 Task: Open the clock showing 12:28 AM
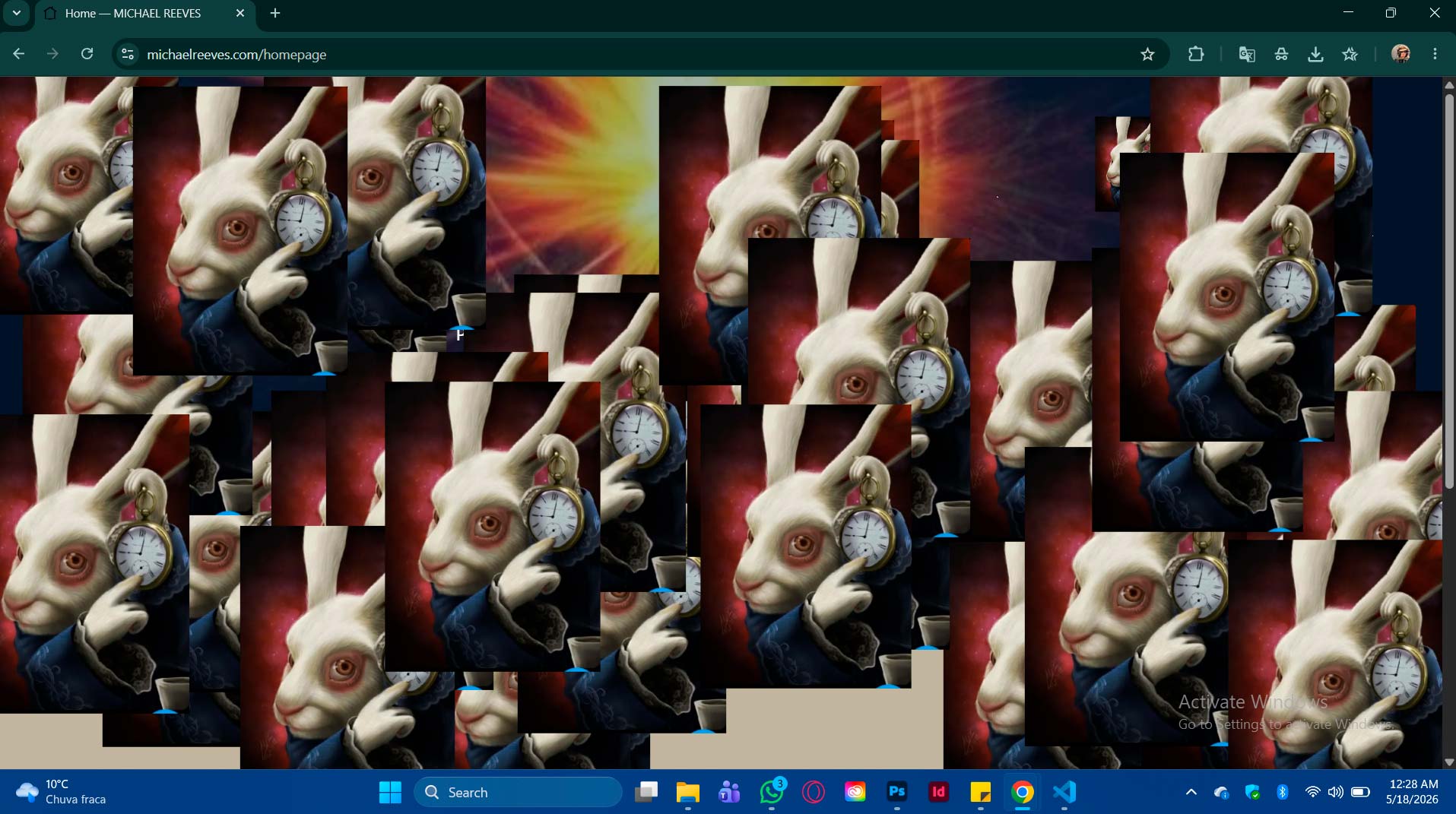point(1413,792)
